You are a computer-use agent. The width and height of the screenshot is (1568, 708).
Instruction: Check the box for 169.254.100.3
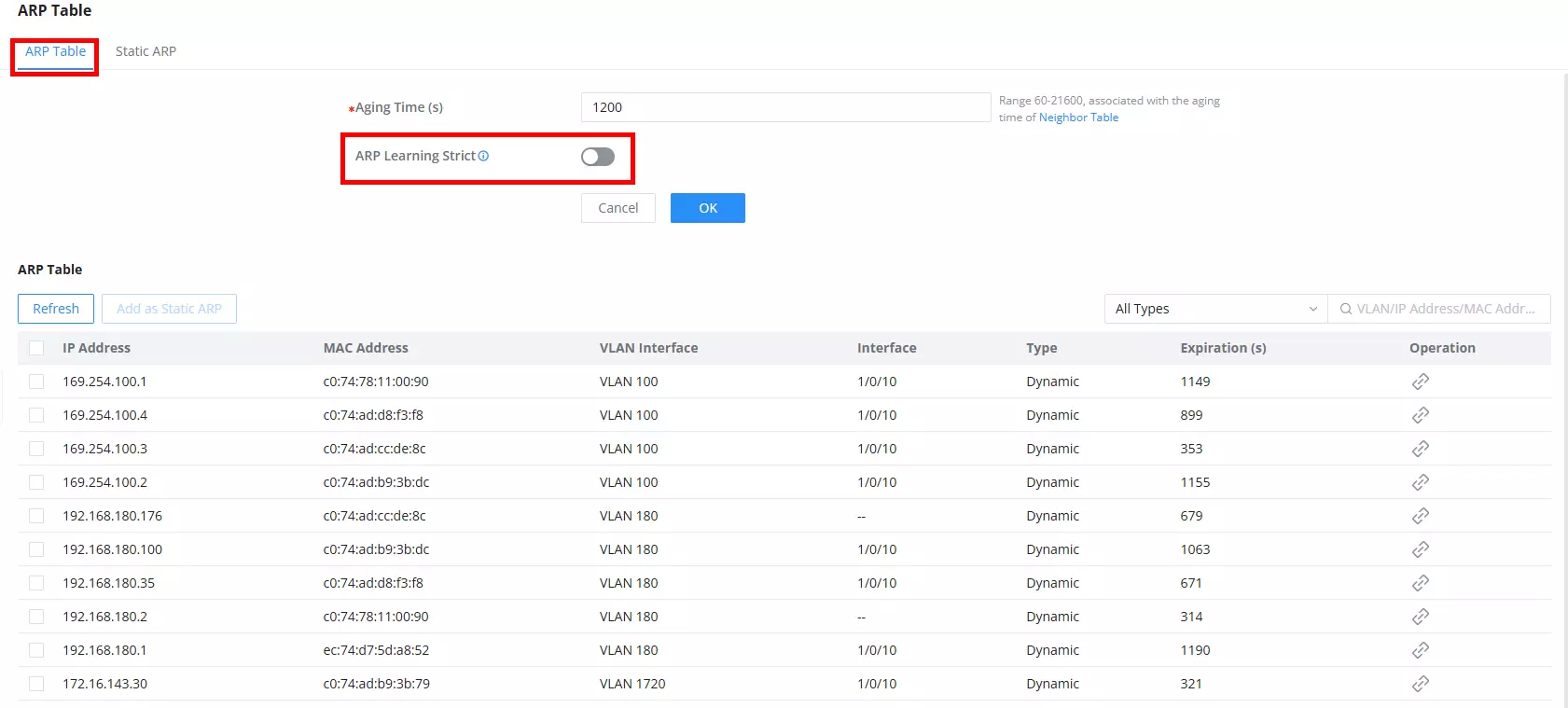coord(36,449)
